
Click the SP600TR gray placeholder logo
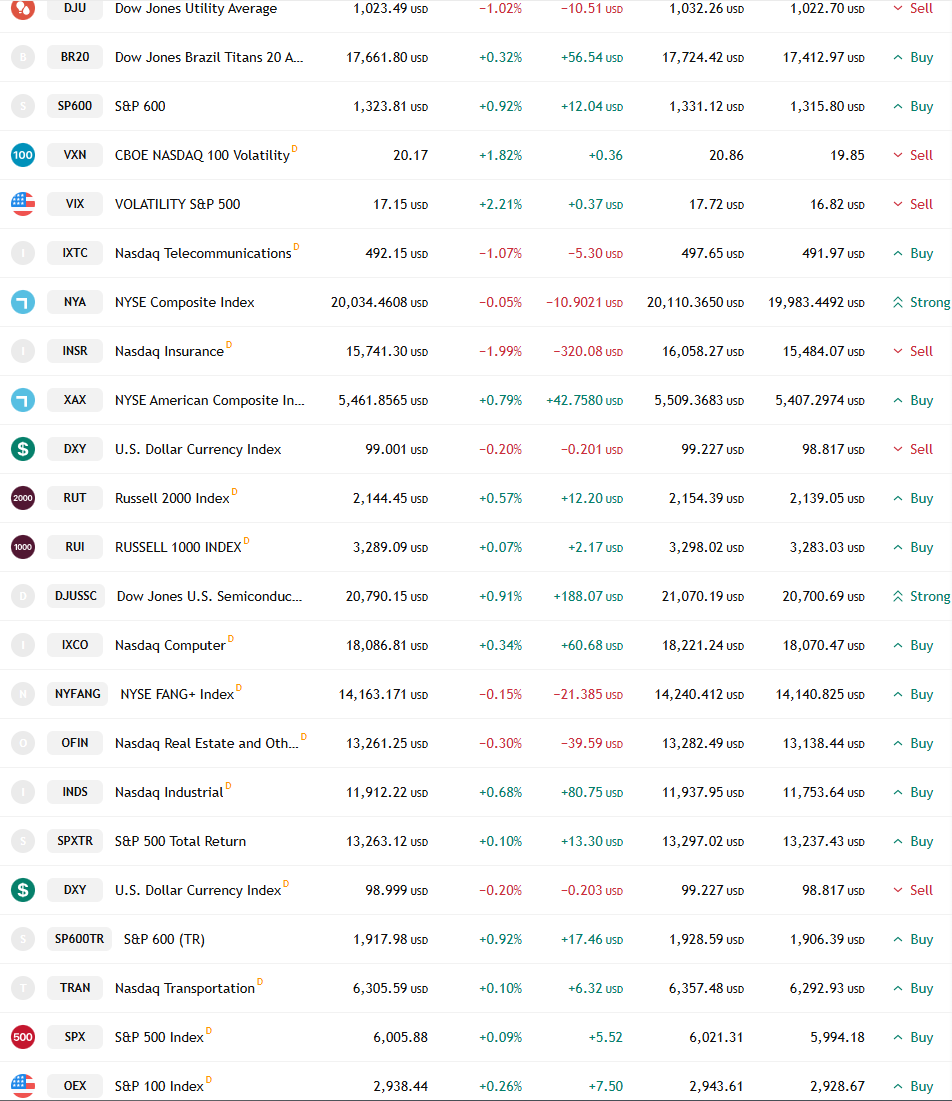[23, 939]
